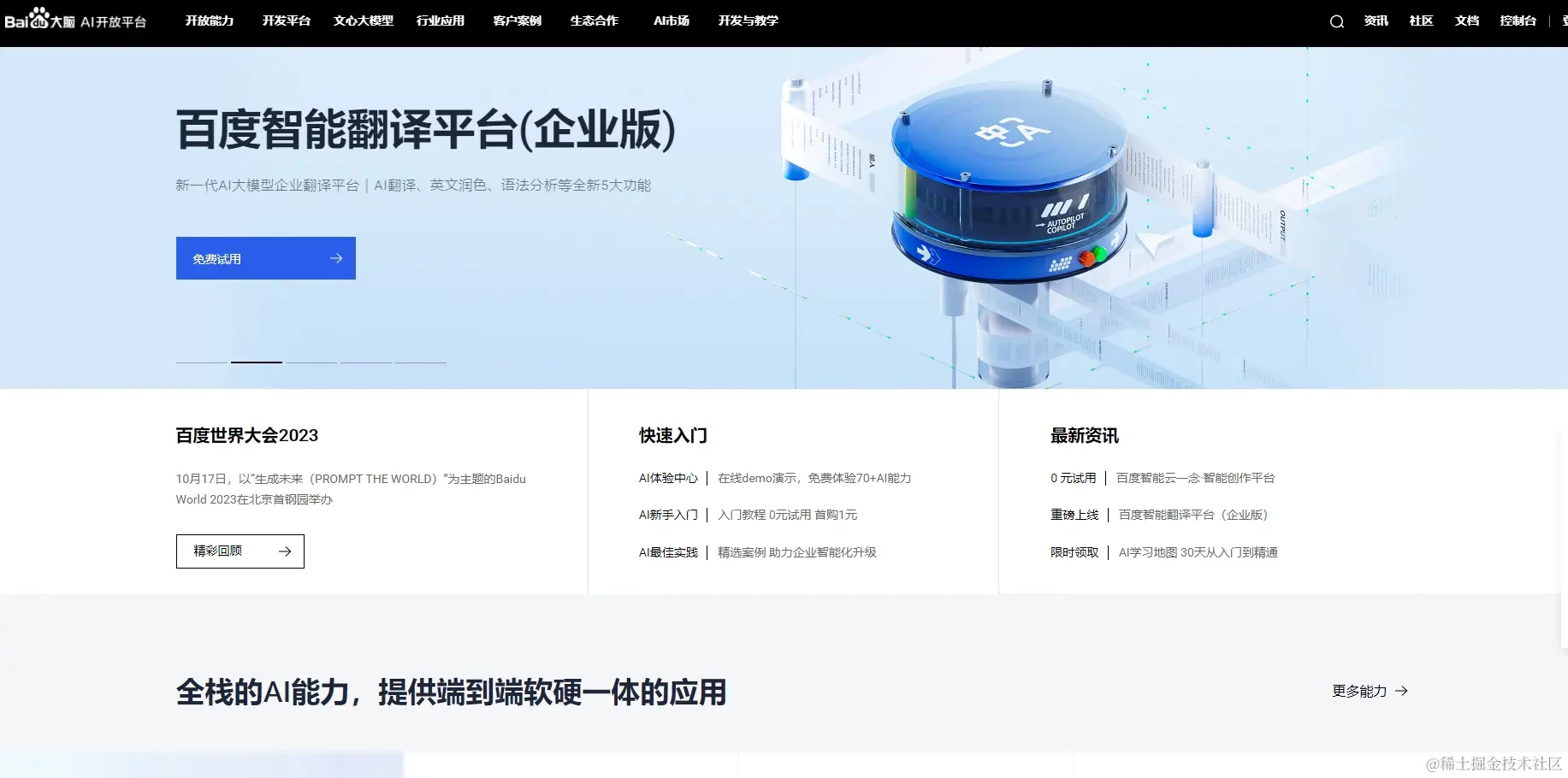This screenshot has height=778, width=1568.
Task: Click the 精彩回顾 button
Action: 240,551
